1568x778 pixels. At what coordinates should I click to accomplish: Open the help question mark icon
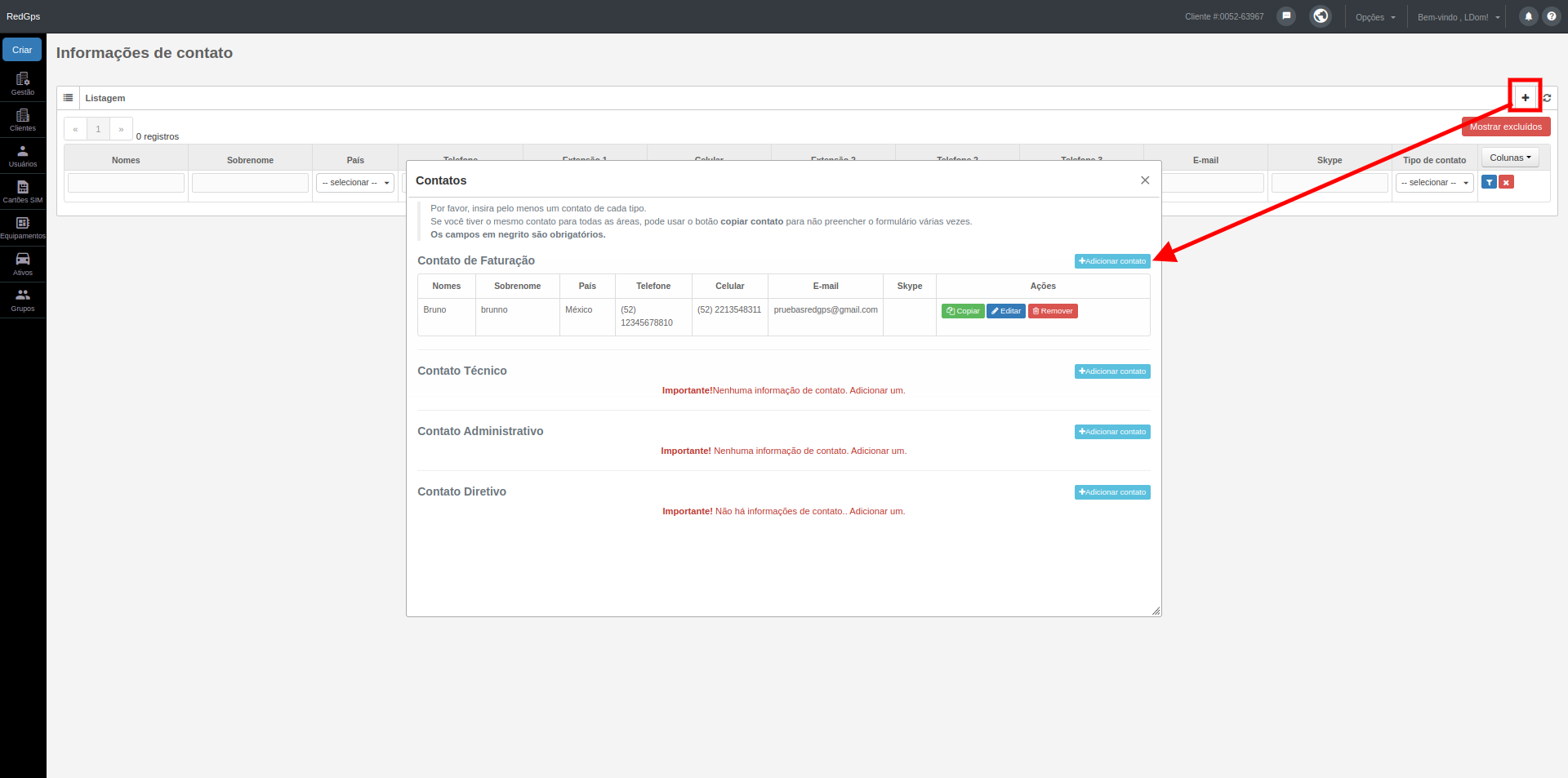pyautogui.click(x=1552, y=16)
